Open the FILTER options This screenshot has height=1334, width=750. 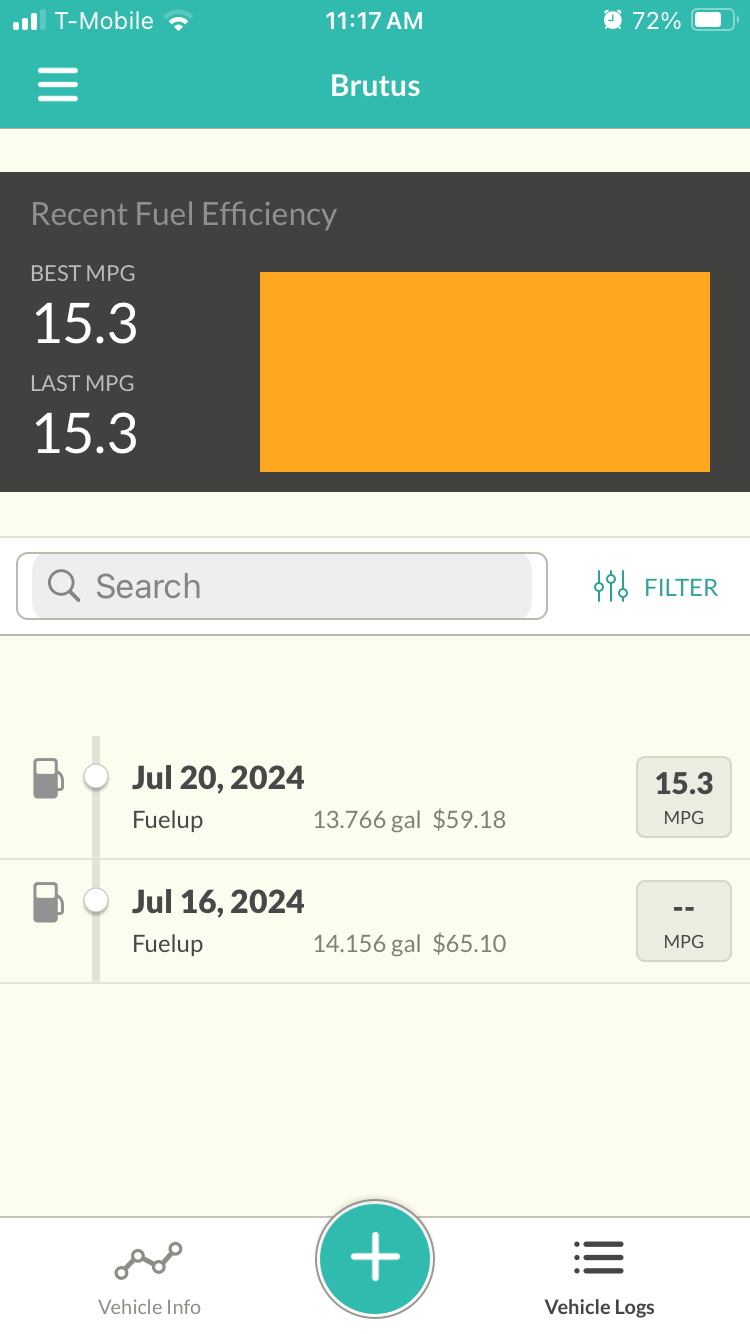[x=656, y=586]
